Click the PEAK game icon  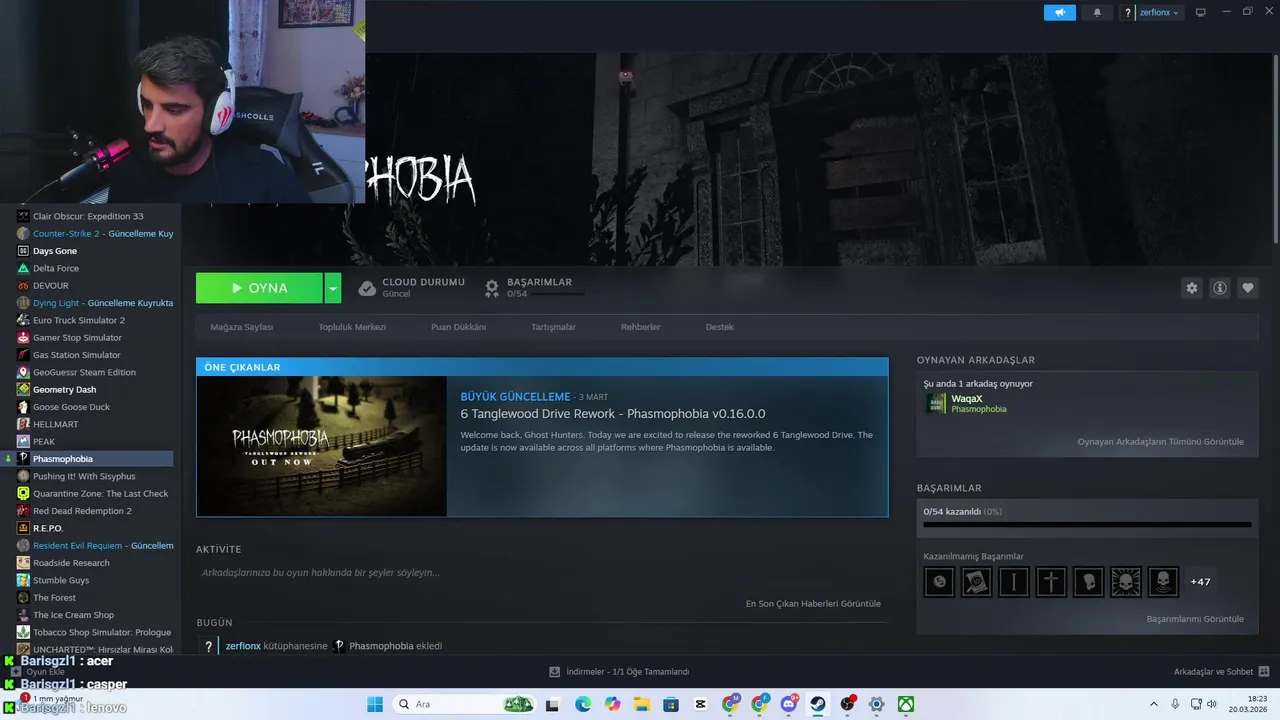[x=23, y=441]
